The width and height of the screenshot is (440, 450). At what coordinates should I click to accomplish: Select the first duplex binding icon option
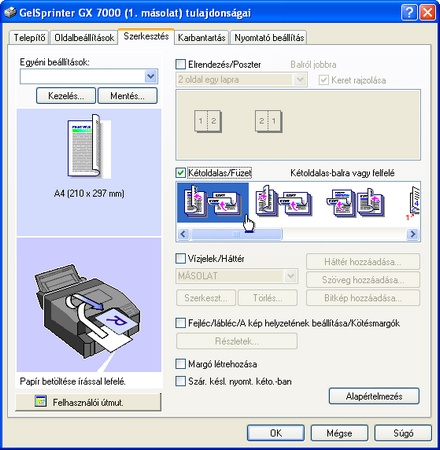(213, 202)
